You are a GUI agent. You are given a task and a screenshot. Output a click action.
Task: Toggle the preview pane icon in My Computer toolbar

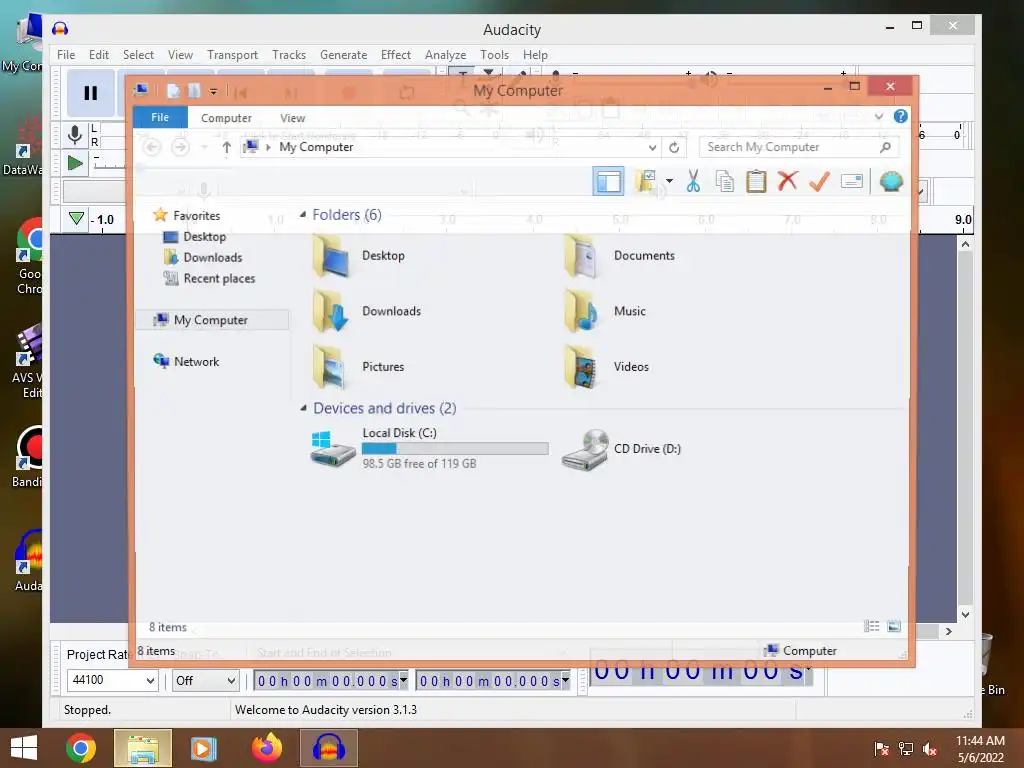pyautogui.click(x=608, y=181)
